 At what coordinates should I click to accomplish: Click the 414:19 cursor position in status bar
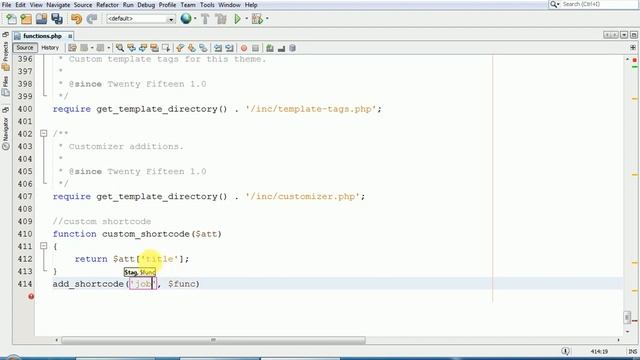[x=599, y=351]
